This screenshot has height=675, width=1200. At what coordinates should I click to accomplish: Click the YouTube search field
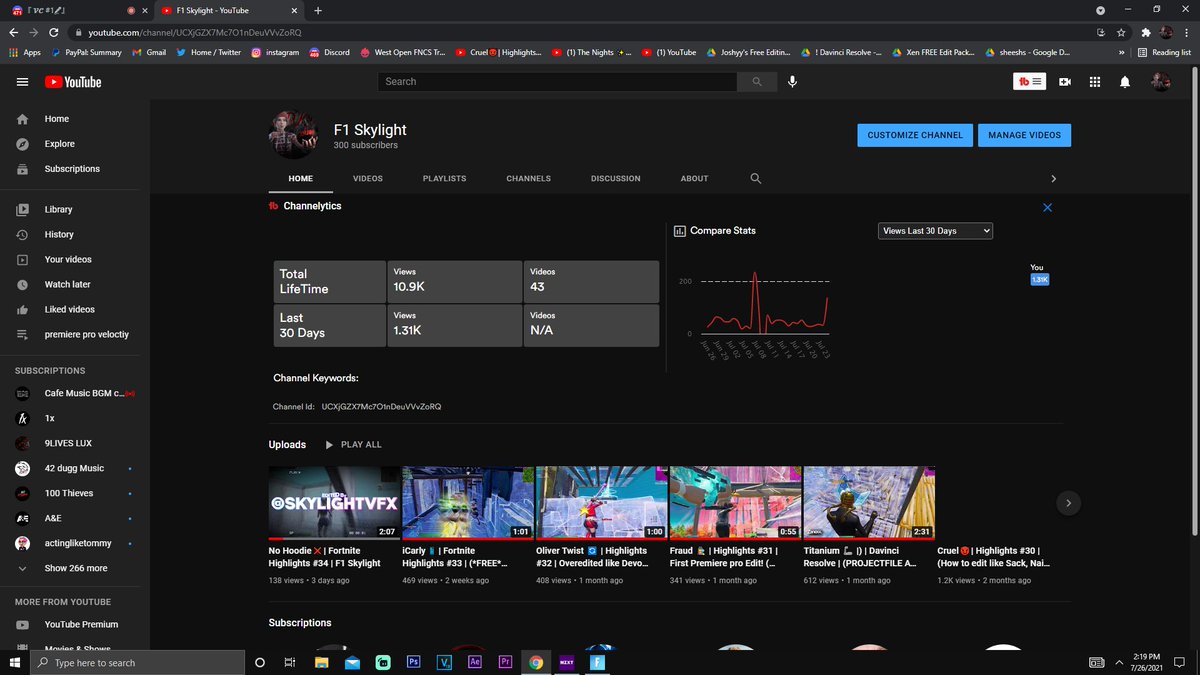556,82
